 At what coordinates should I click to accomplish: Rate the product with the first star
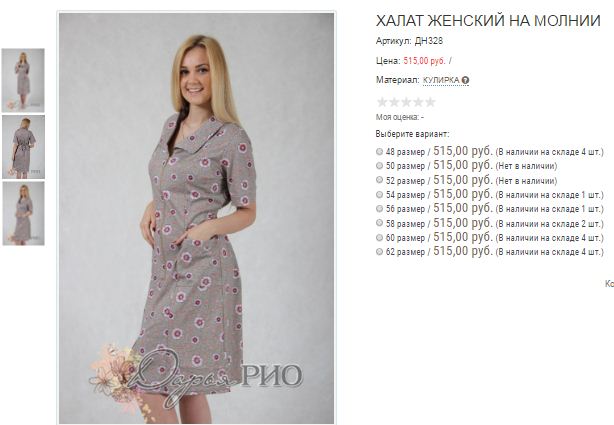point(382,102)
